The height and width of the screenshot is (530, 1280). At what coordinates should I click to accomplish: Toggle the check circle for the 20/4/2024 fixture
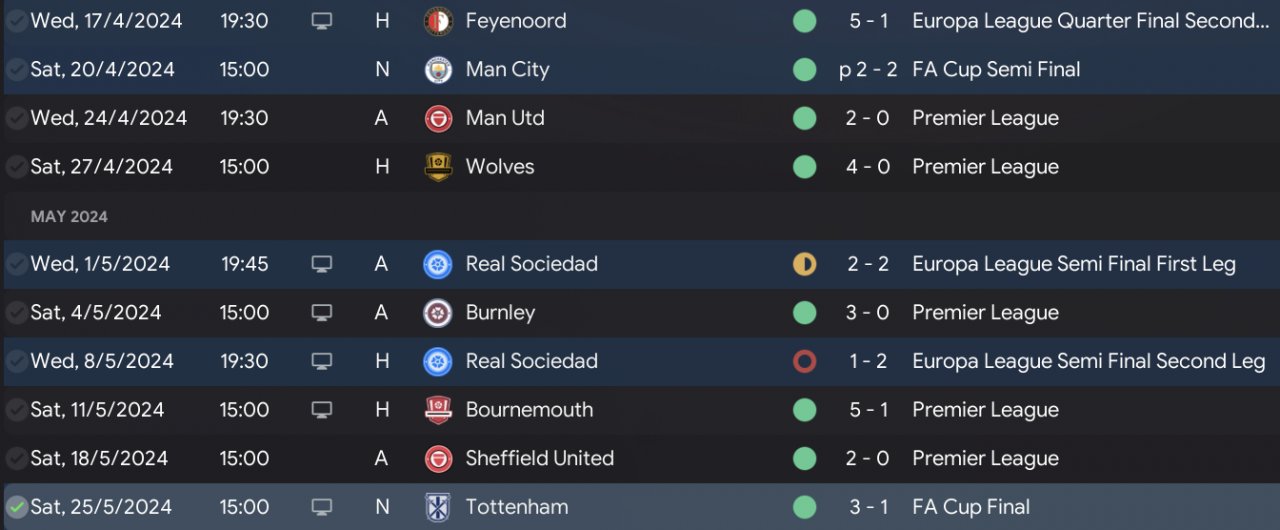16,70
